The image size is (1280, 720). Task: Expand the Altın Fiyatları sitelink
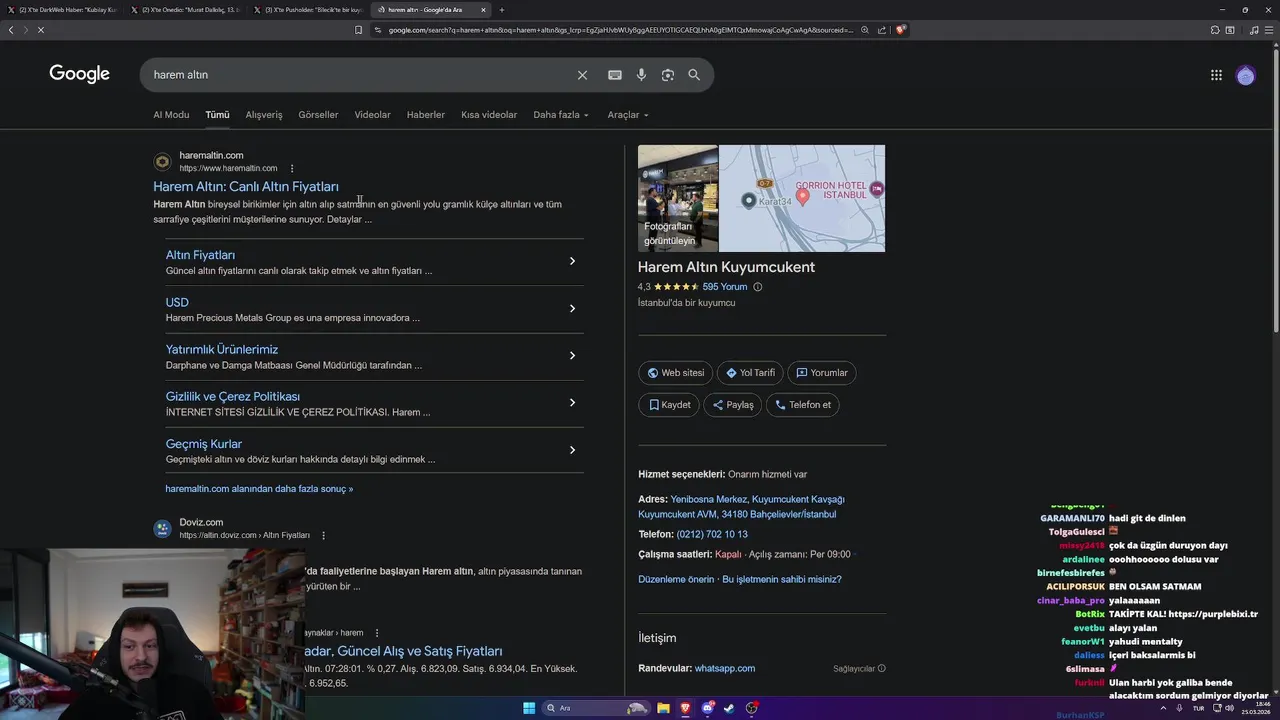pyautogui.click(x=572, y=261)
